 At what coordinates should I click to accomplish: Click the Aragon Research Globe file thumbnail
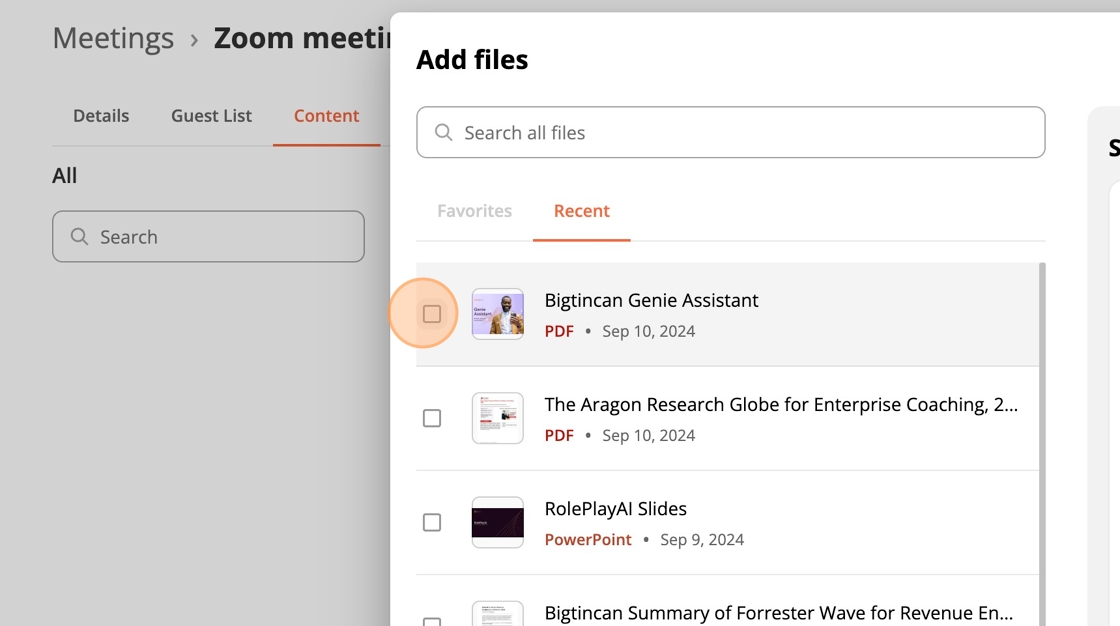497,418
